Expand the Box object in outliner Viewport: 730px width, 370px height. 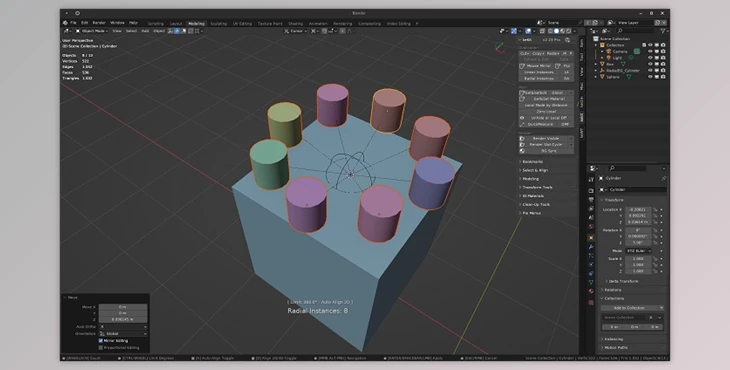click(x=595, y=64)
